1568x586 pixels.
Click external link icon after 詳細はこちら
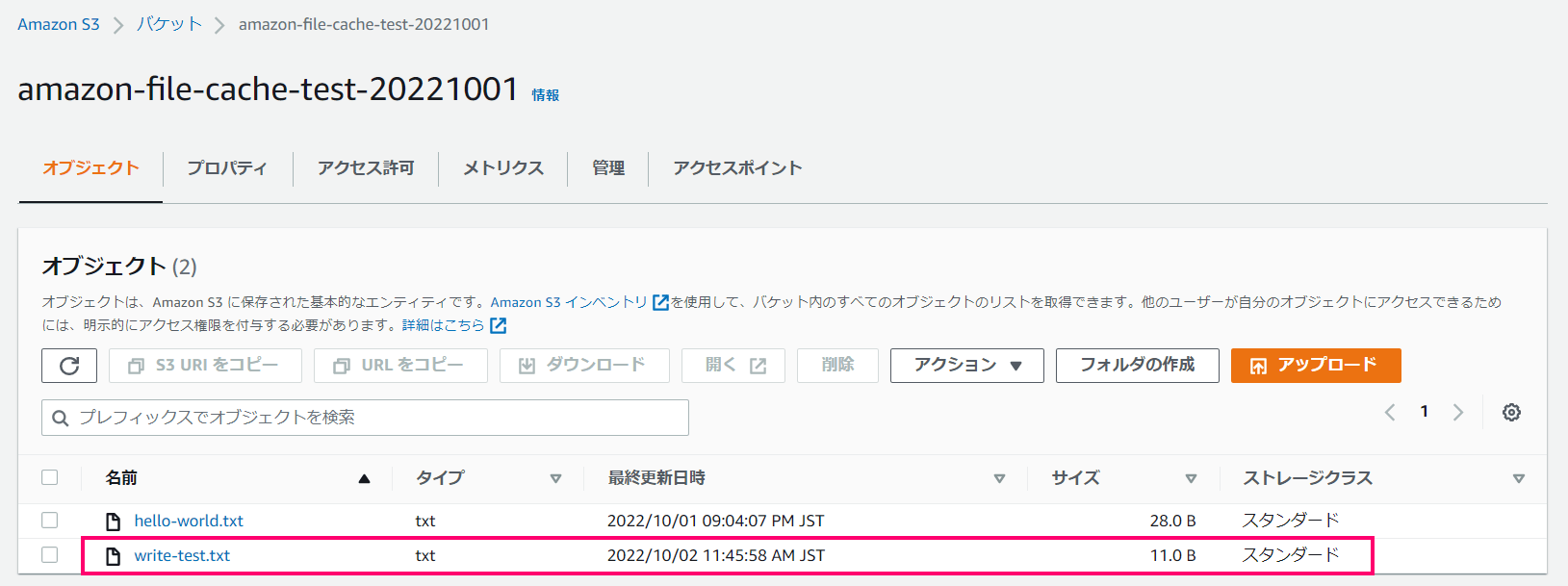(498, 325)
